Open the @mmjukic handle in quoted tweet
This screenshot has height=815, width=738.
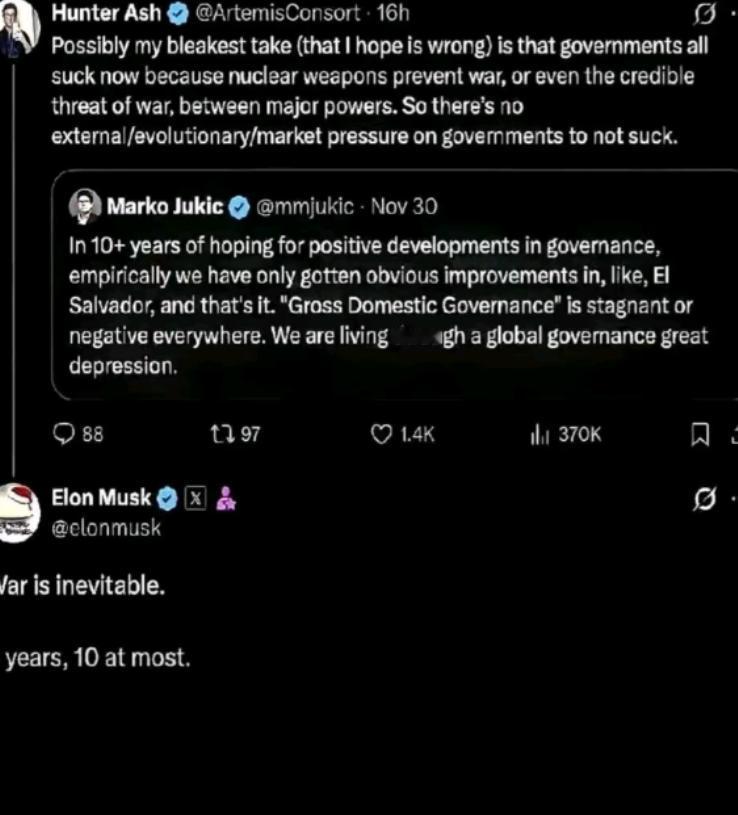coord(305,207)
